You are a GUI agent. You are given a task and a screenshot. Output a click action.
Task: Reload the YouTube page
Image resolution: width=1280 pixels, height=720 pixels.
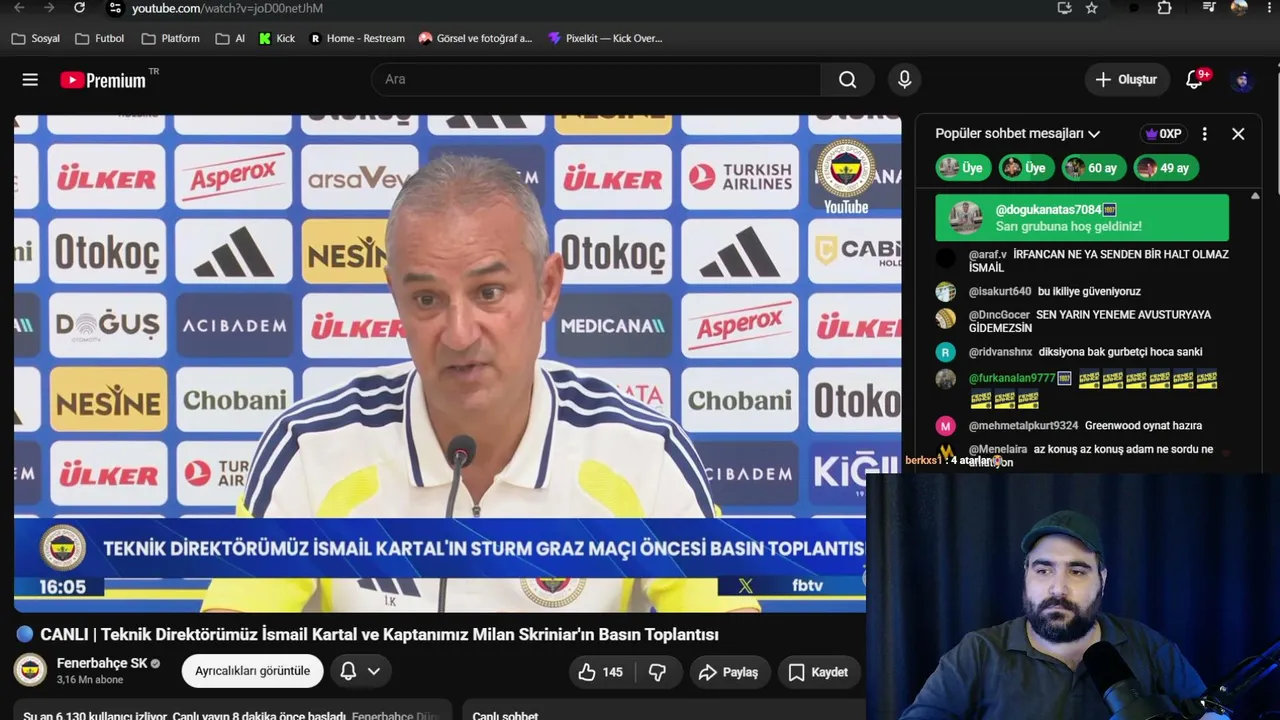[79, 8]
